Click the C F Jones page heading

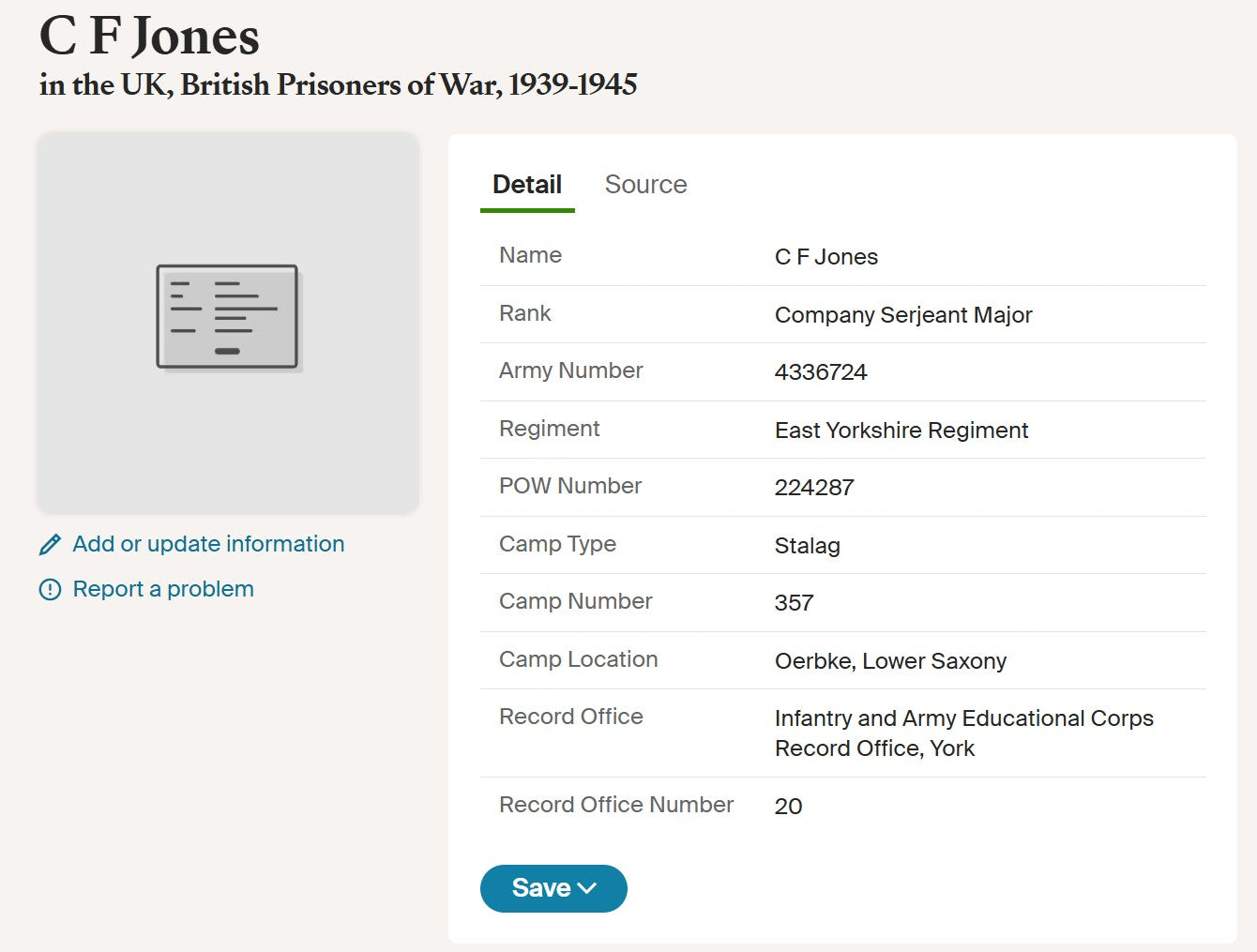coord(149,36)
